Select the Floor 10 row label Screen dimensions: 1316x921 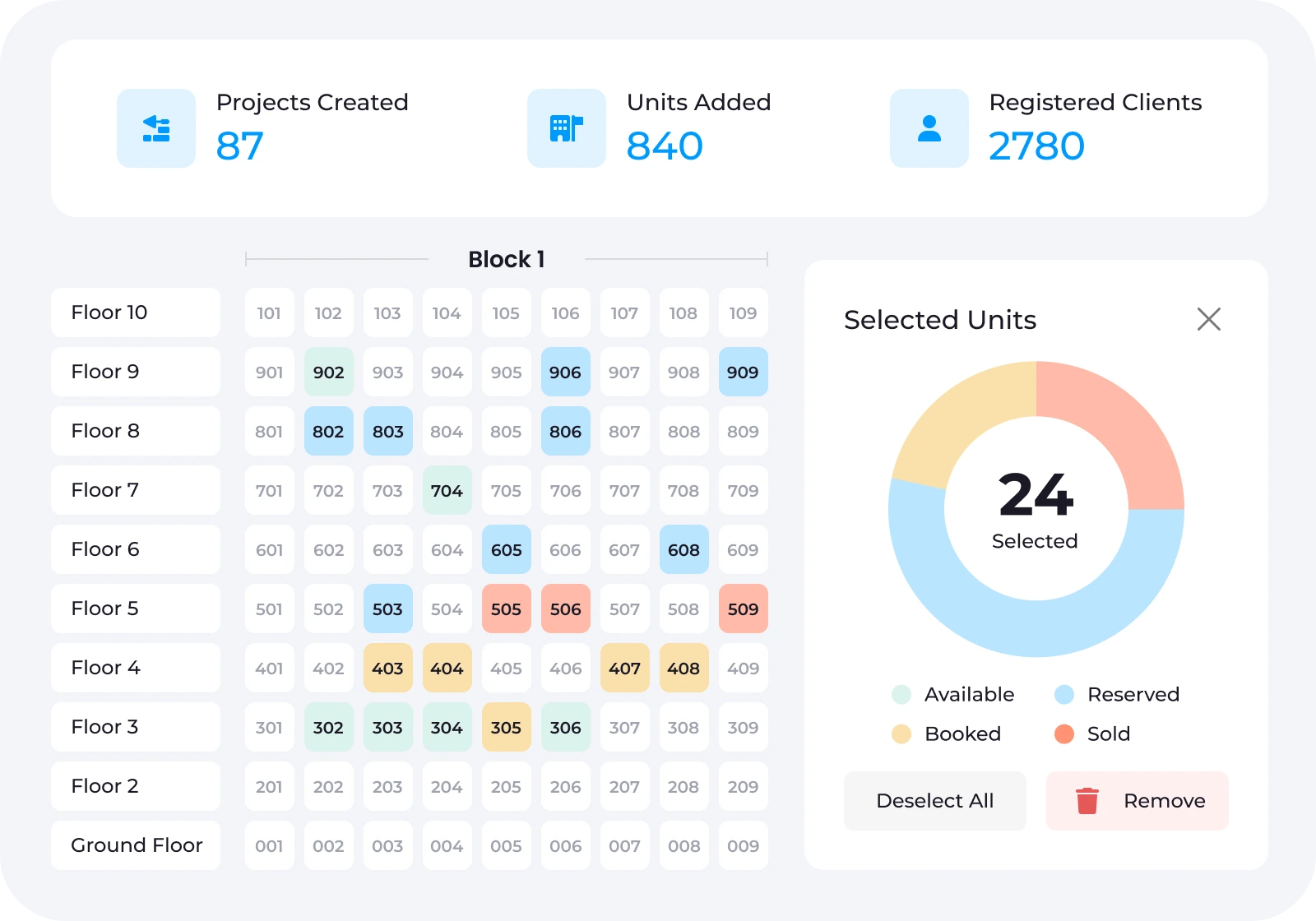tap(136, 312)
